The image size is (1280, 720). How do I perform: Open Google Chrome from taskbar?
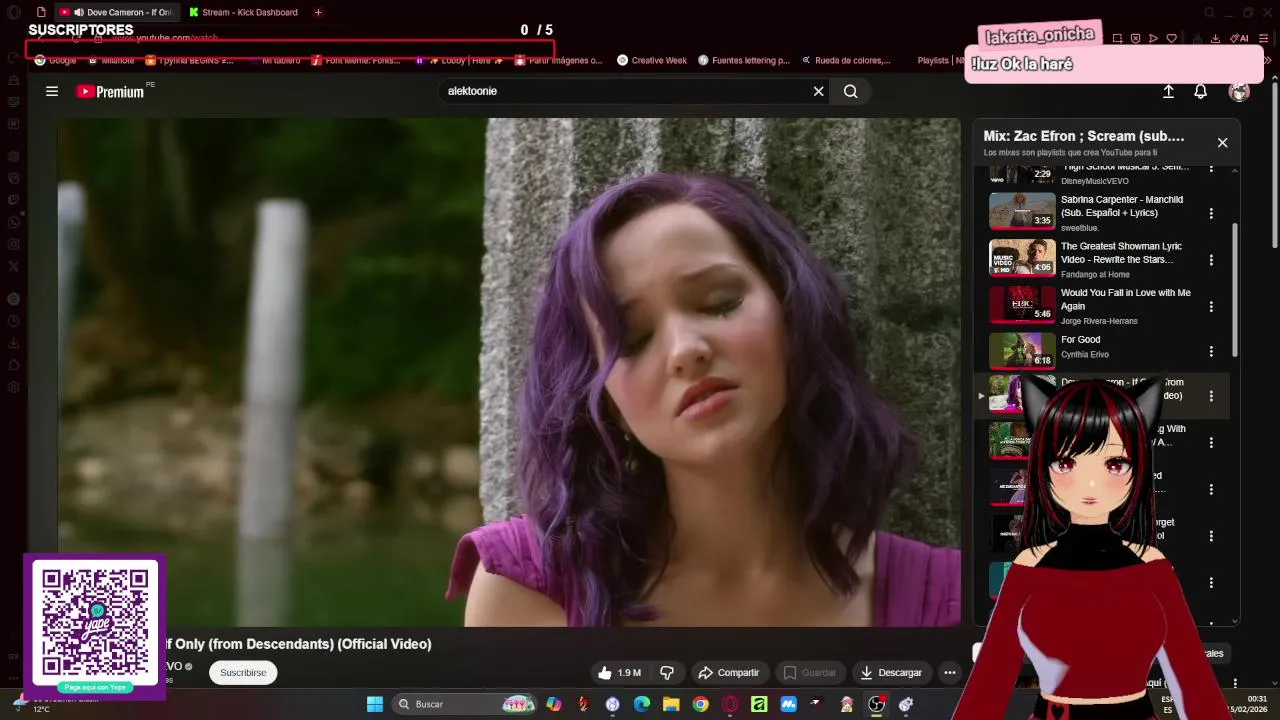pyautogui.click(x=701, y=704)
